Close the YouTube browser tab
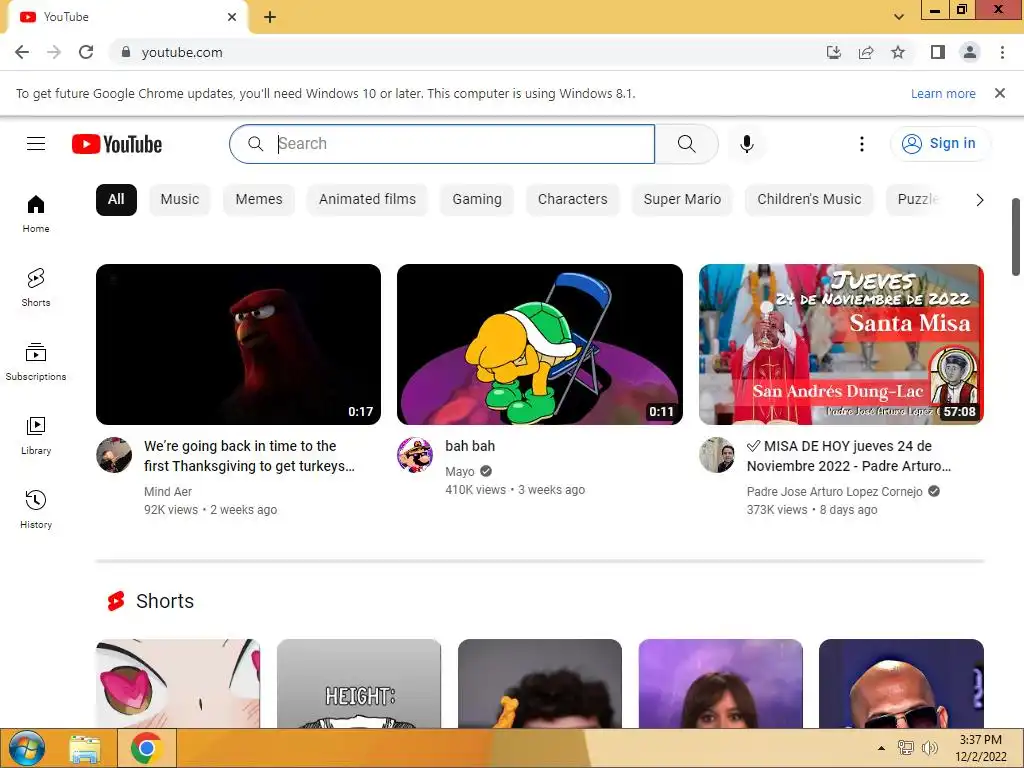This screenshot has width=1024, height=768. [x=232, y=17]
